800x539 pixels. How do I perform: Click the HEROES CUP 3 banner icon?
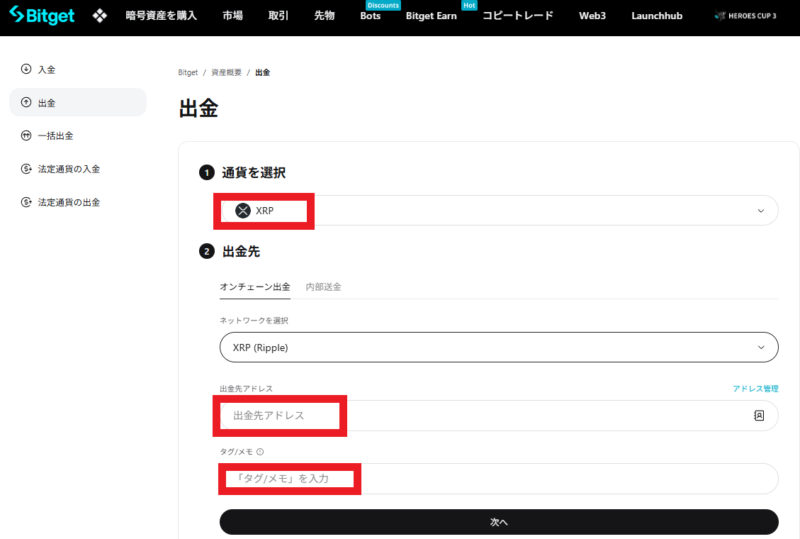pyautogui.click(x=720, y=16)
